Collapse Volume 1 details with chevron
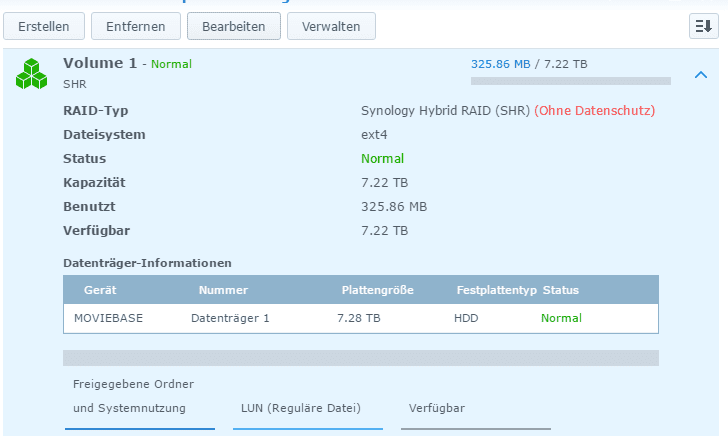Viewport: 728px width, 436px height. (701, 75)
